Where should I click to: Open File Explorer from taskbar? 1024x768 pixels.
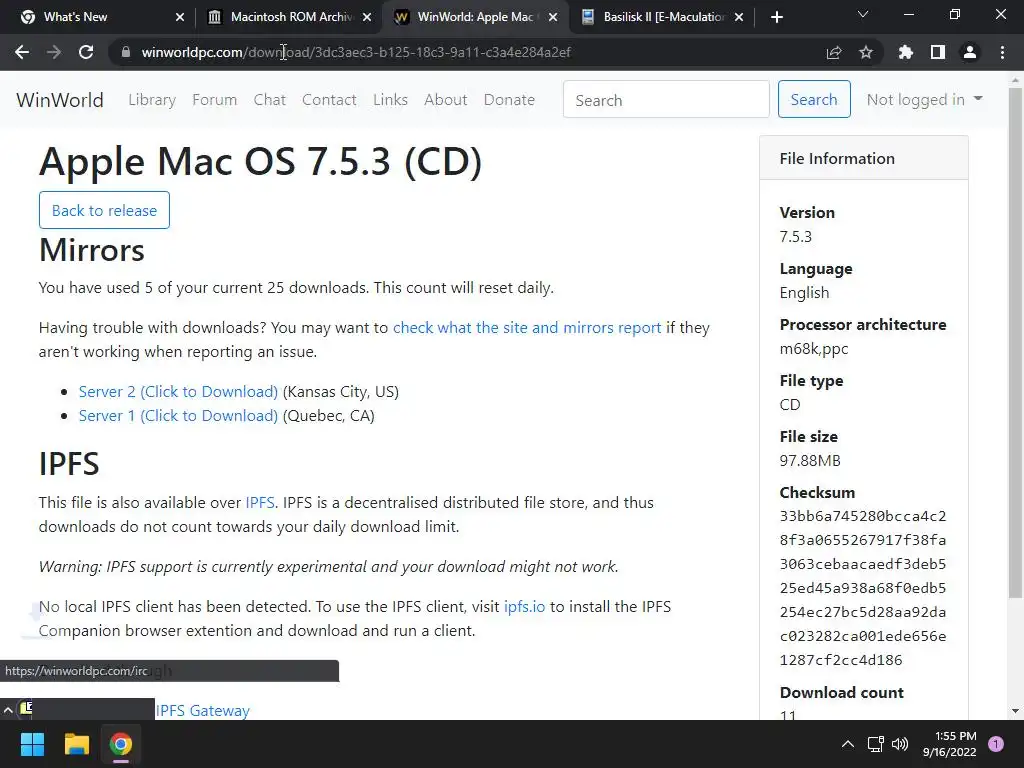click(x=76, y=744)
